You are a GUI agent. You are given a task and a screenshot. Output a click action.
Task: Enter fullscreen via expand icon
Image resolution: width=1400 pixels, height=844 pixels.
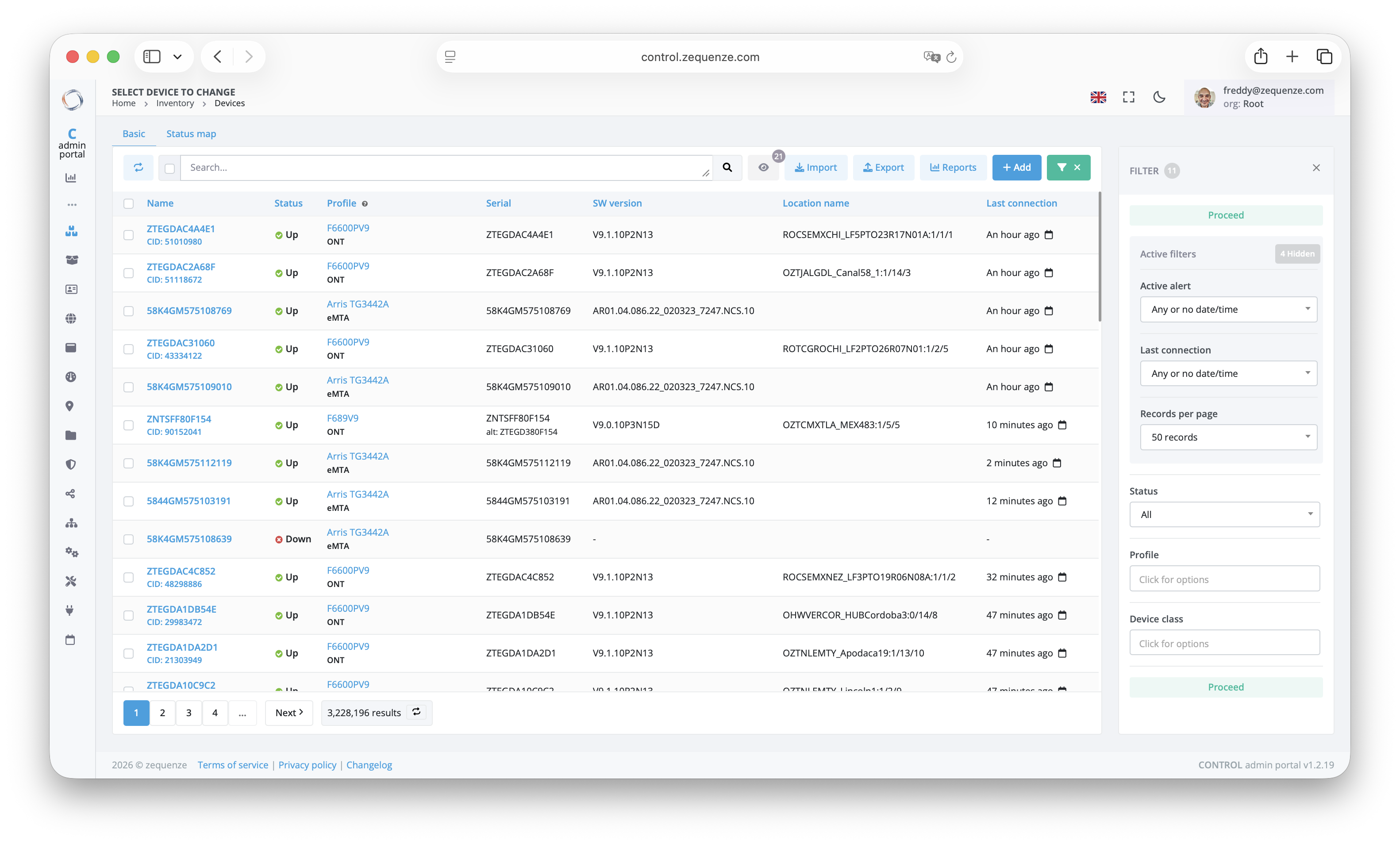tap(1128, 97)
